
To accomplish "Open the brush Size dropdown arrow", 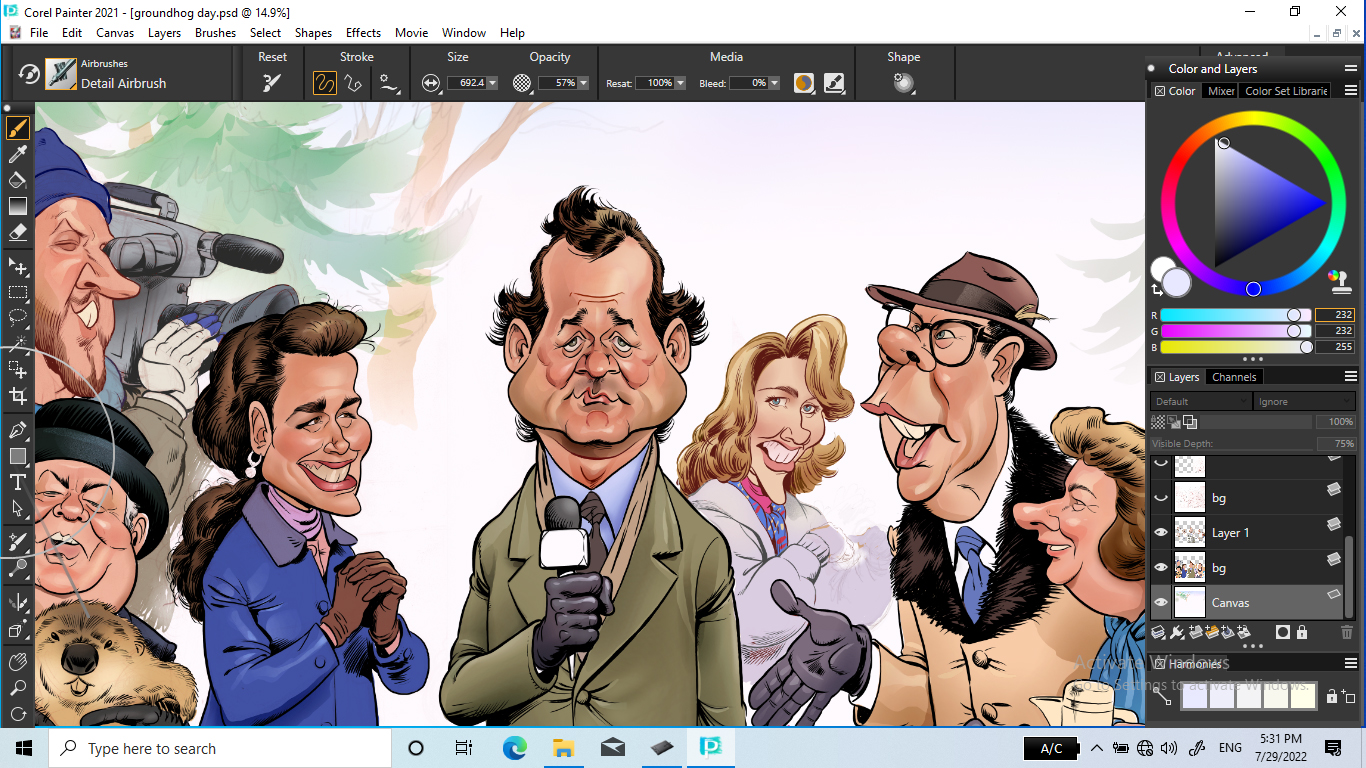I will [492, 83].
